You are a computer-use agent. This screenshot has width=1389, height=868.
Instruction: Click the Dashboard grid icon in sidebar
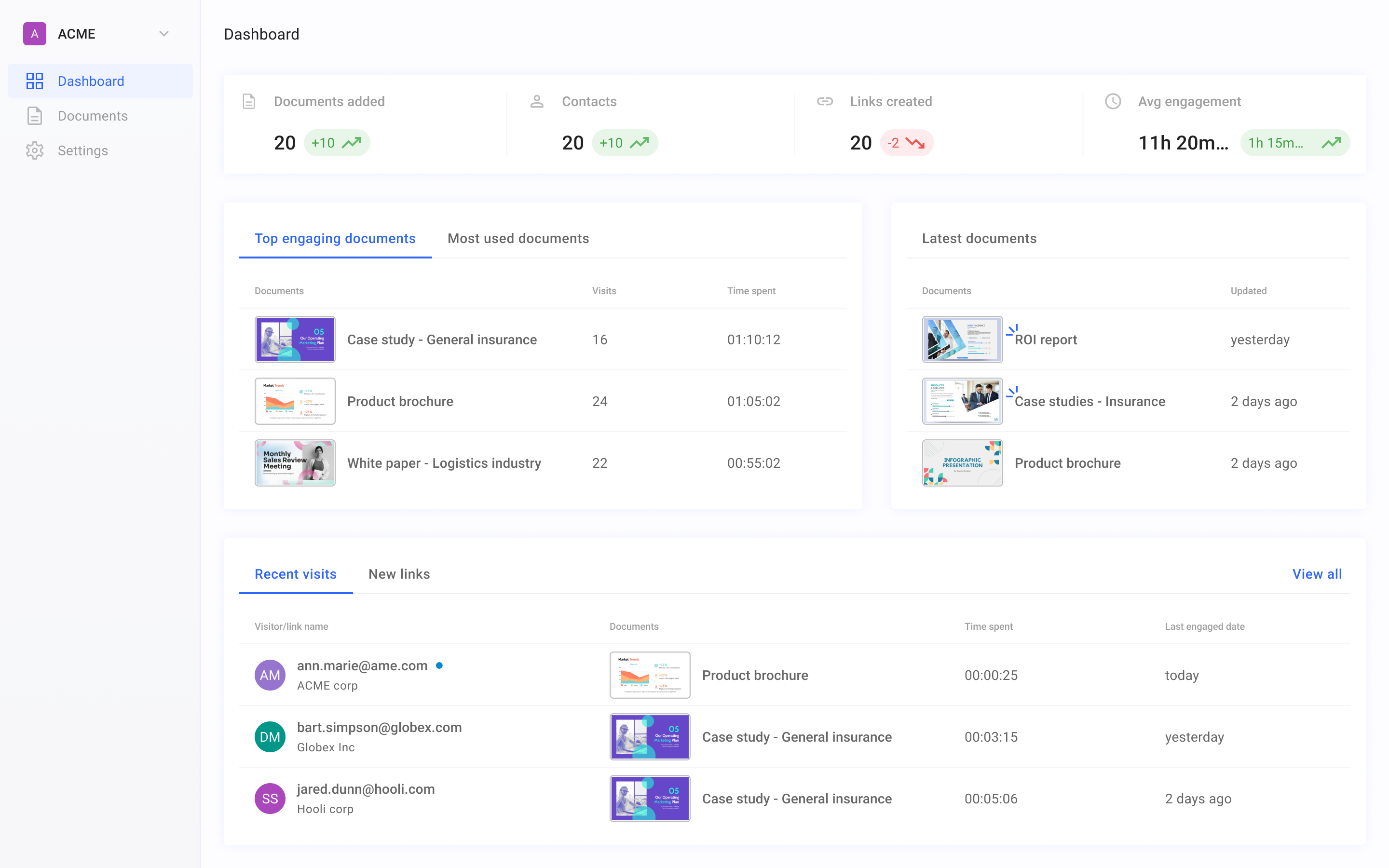click(34, 81)
